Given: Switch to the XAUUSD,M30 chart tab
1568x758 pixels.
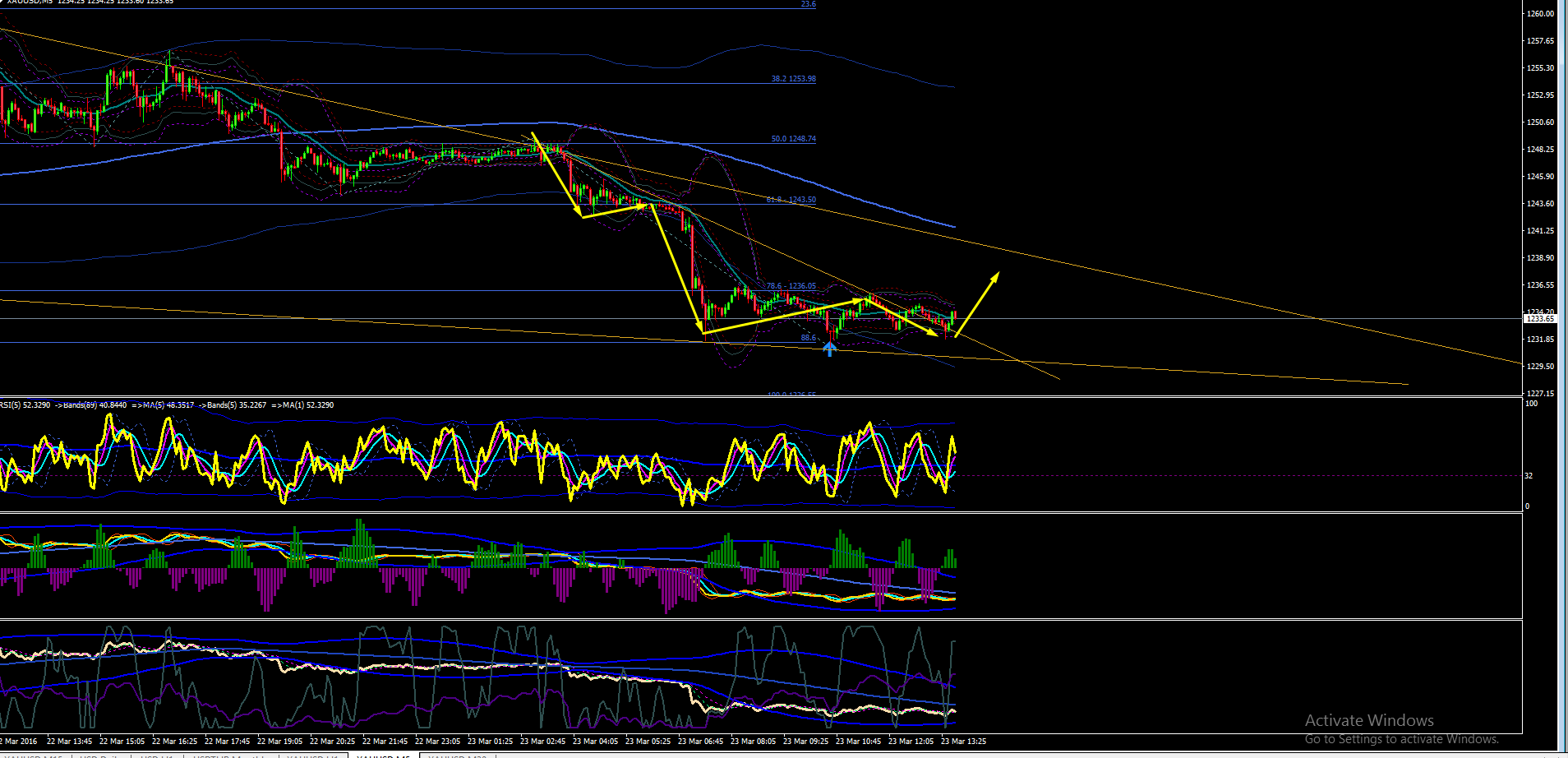Looking at the screenshot, I should coord(458,756).
